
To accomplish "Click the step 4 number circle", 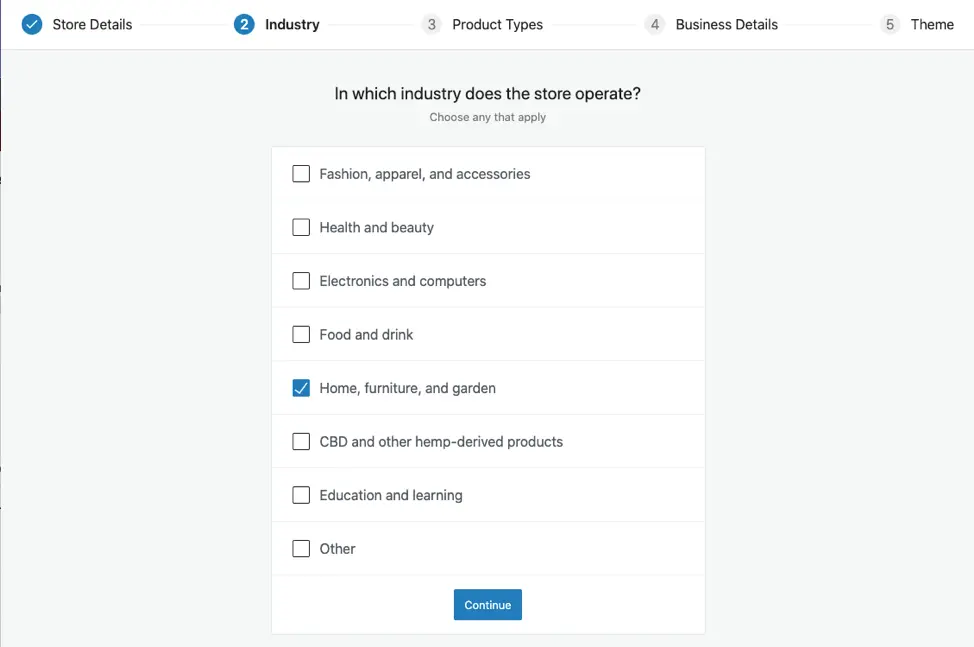I will click(x=654, y=24).
